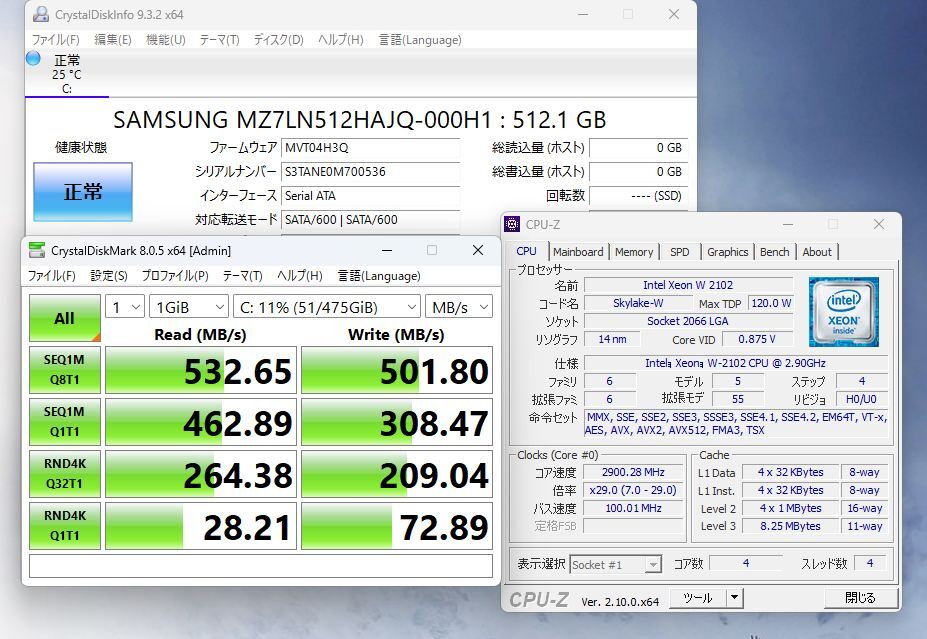Image resolution: width=927 pixels, height=639 pixels.
Task: Click the 閉じる button in CPU-Z
Action: point(860,598)
